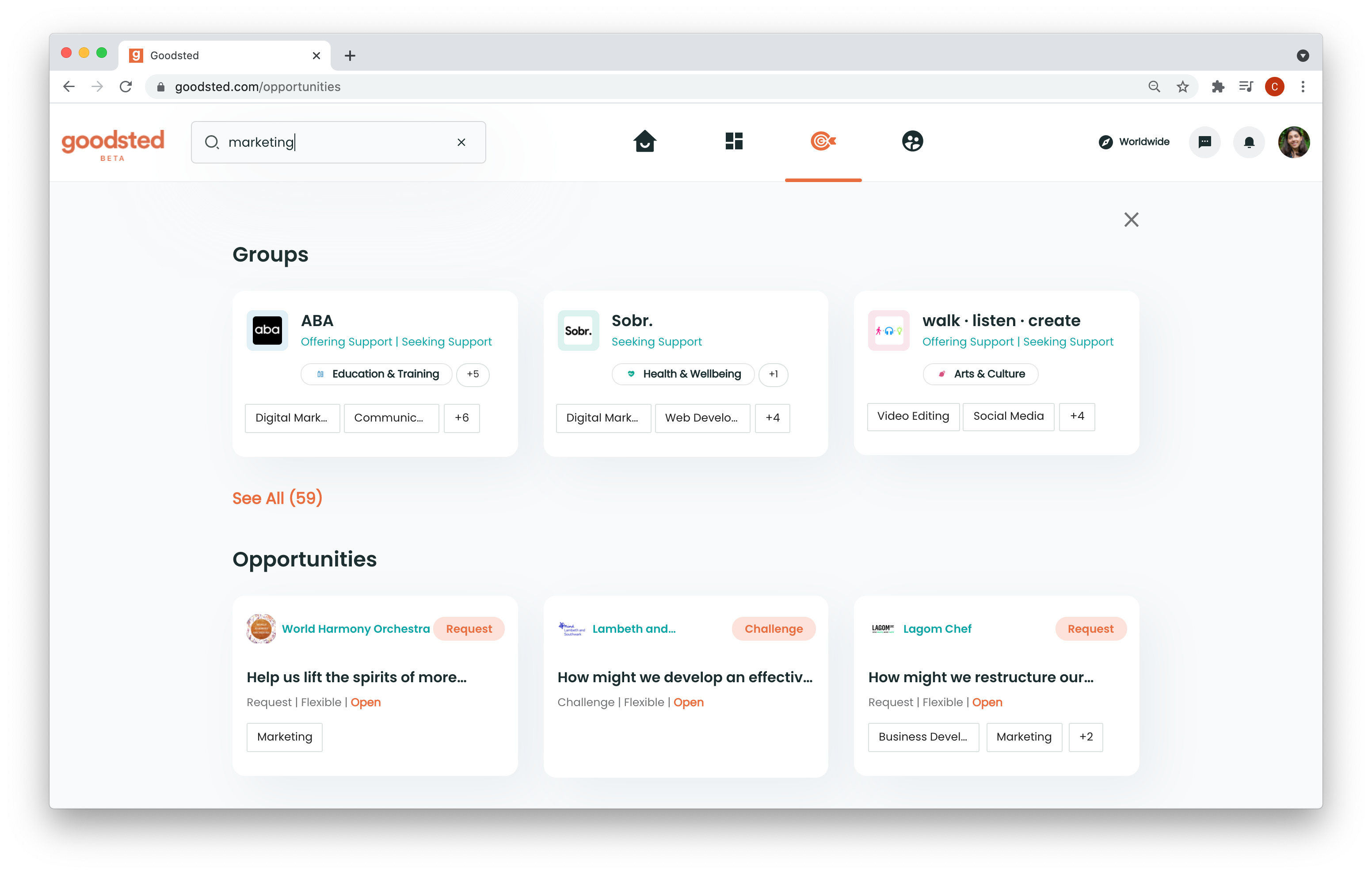Select Video Editing skill tag
1372x874 pixels.
pos(913,417)
